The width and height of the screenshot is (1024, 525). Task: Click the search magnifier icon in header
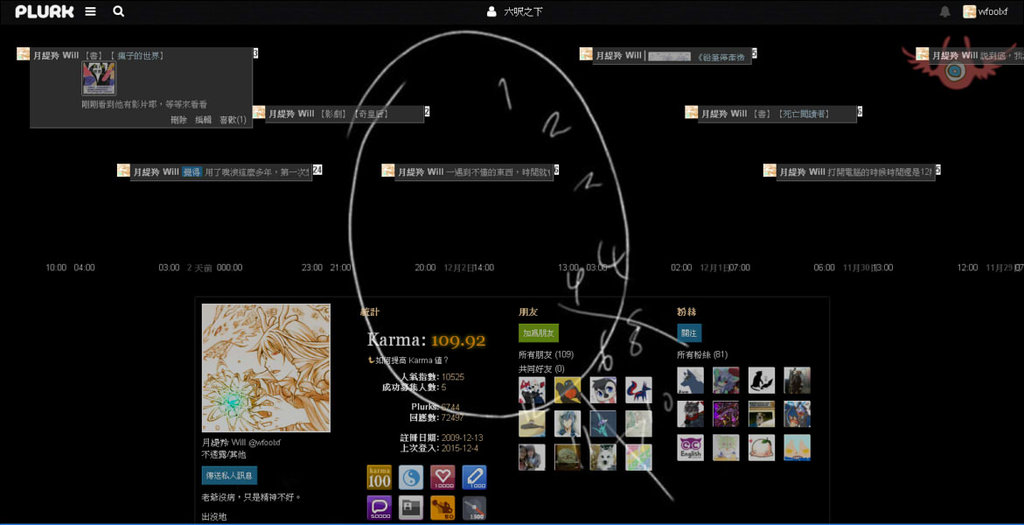click(118, 11)
